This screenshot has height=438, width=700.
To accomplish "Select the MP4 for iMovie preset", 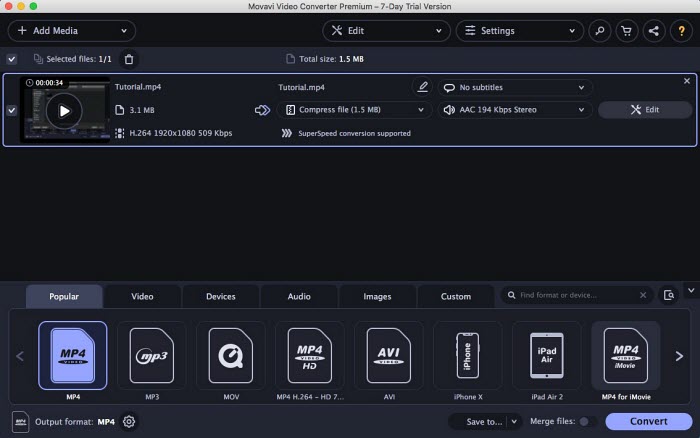I will click(626, 355).
